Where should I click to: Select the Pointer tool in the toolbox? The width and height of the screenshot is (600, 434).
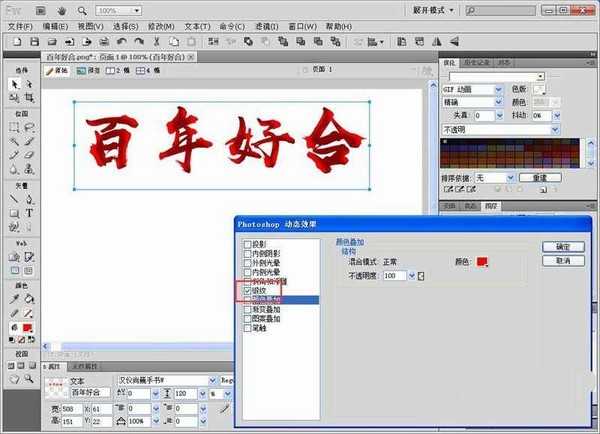15,85
